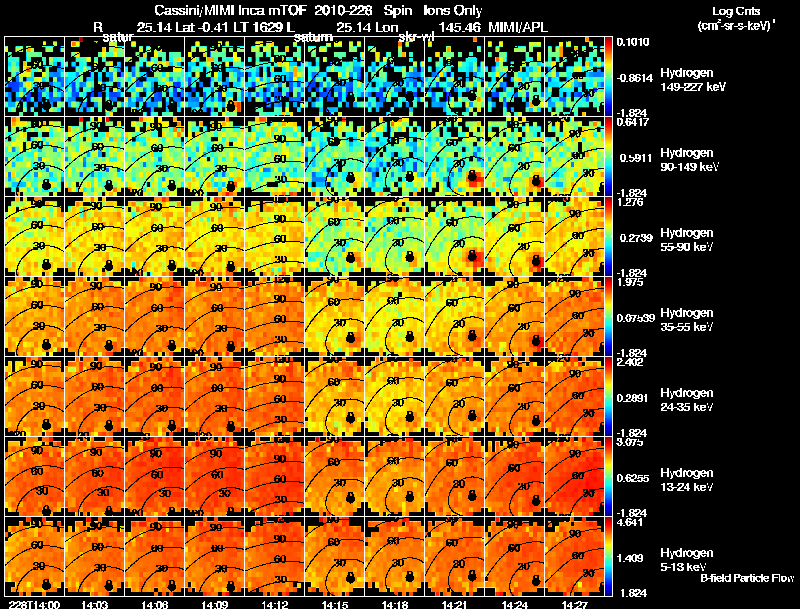Click the 0.6255 color scale value
Image resolution: width=800 pixels, height=609 pixels.
pos(633,478)
